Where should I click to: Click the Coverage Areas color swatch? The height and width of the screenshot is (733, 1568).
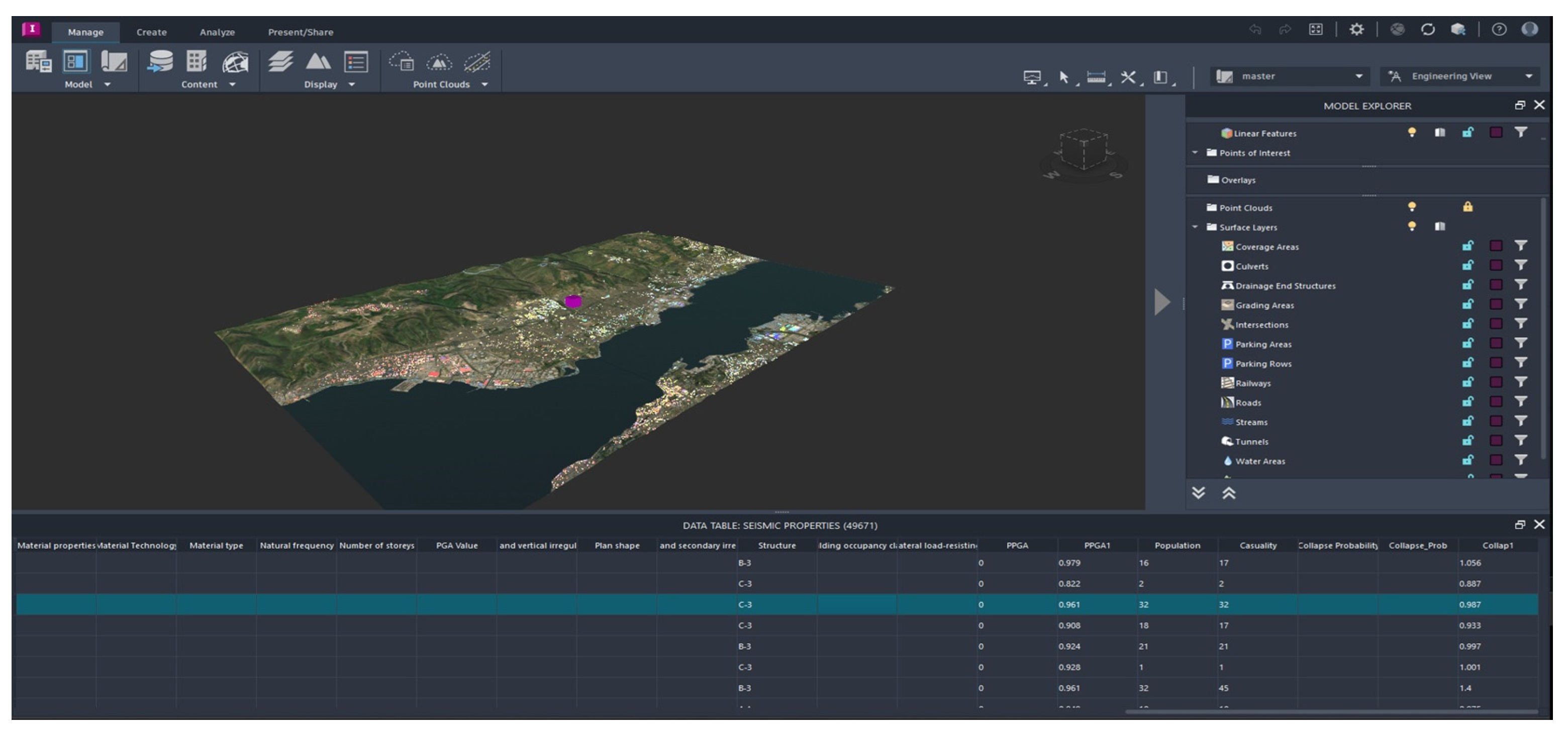pos(1496,246)
